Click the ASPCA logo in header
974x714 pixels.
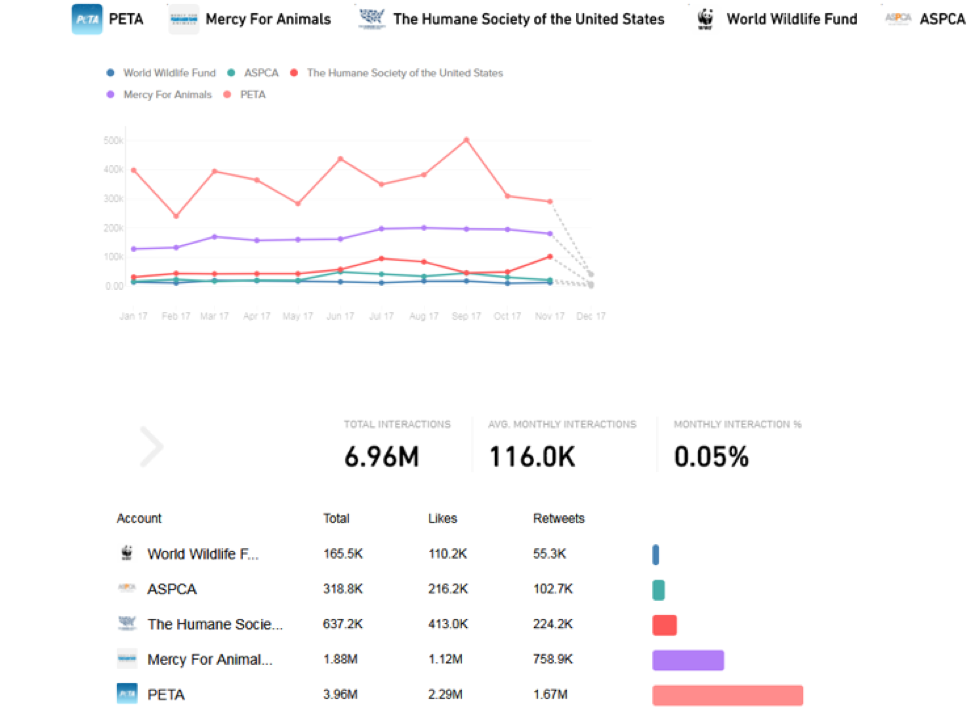898,19
